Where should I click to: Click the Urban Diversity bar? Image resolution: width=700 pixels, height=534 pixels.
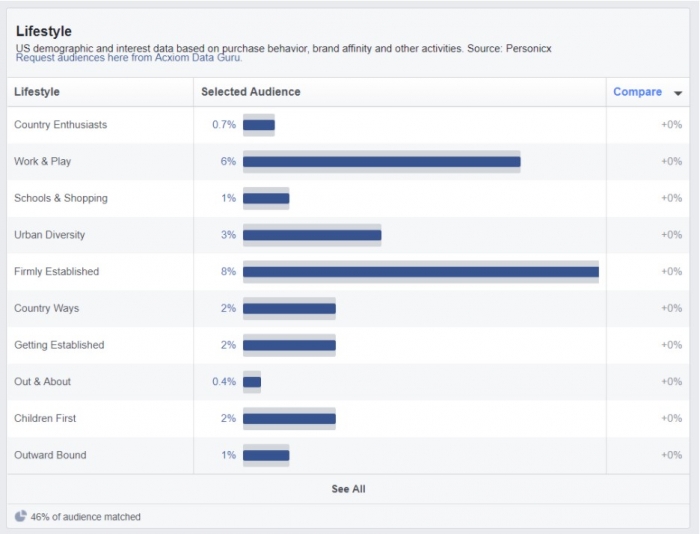312,235
